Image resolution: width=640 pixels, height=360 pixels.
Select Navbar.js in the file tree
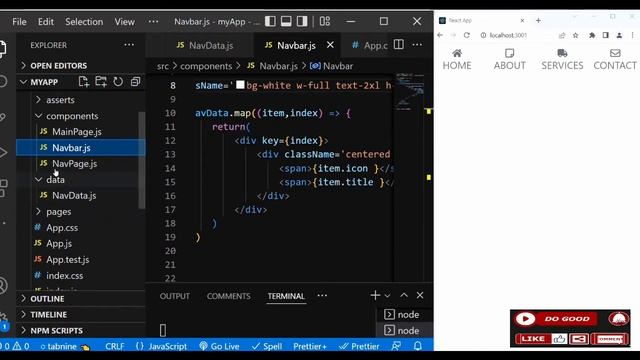click(80, 148)
